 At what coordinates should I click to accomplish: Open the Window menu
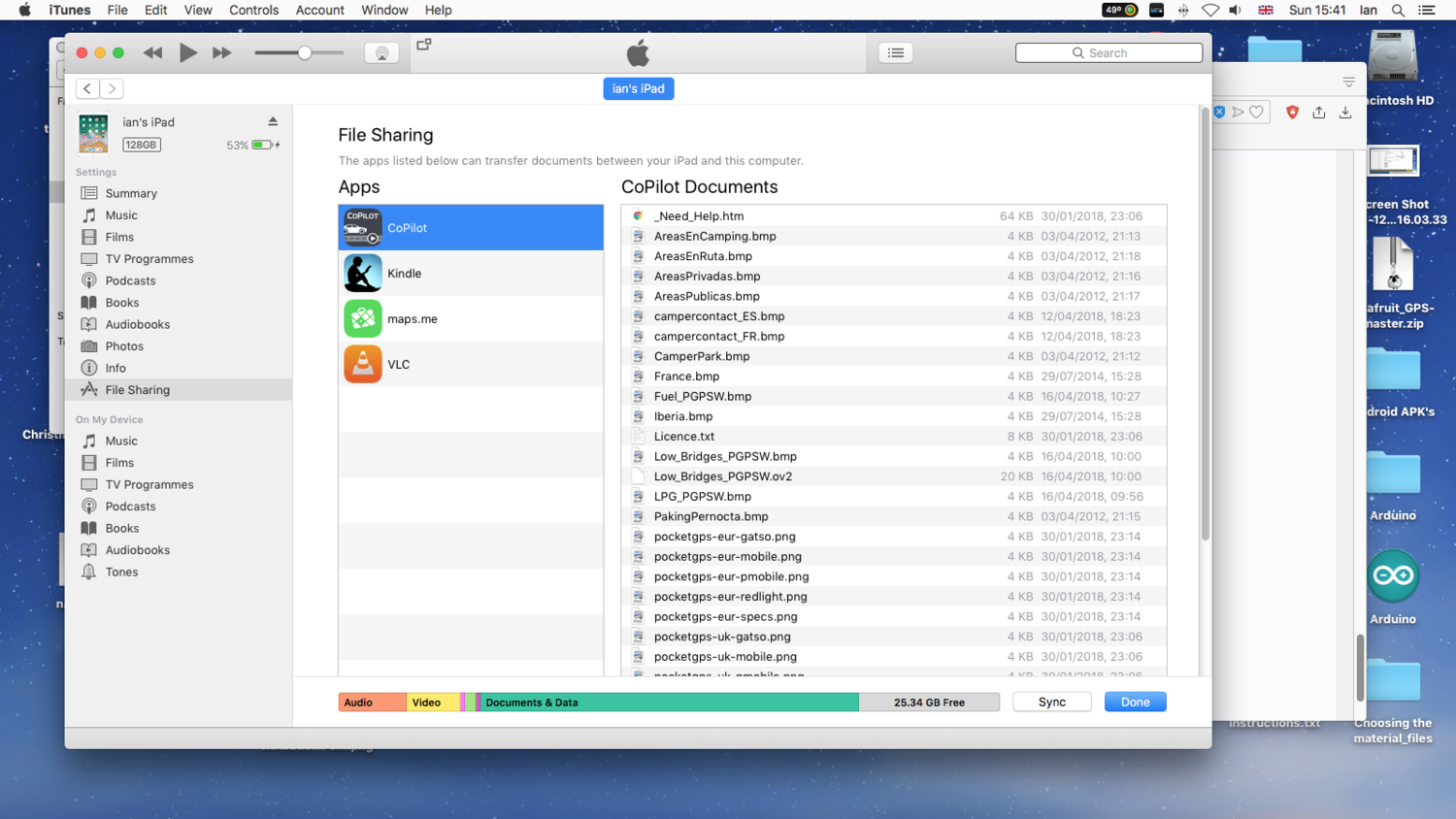(x=384, y=10)
